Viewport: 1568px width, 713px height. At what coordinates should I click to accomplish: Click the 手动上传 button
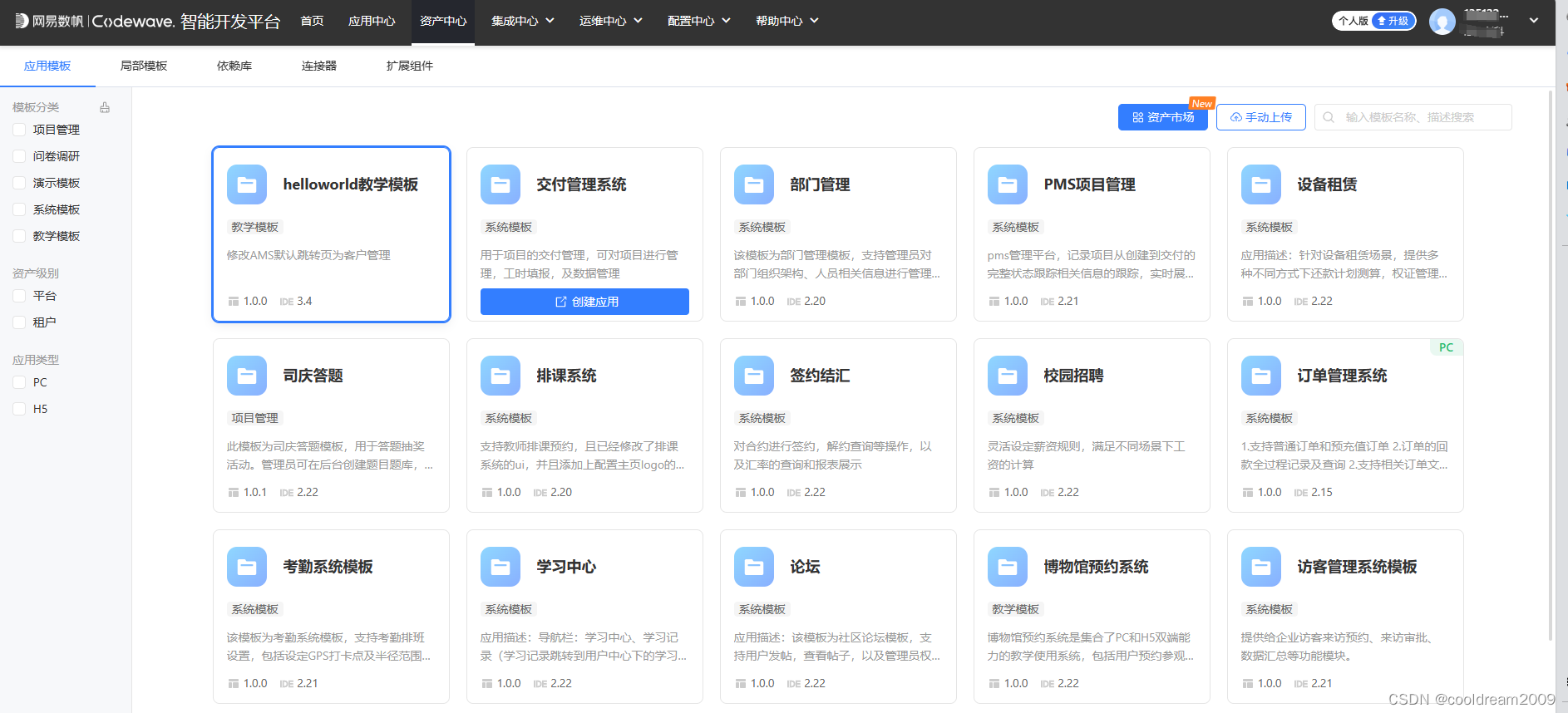(1261, 117)
